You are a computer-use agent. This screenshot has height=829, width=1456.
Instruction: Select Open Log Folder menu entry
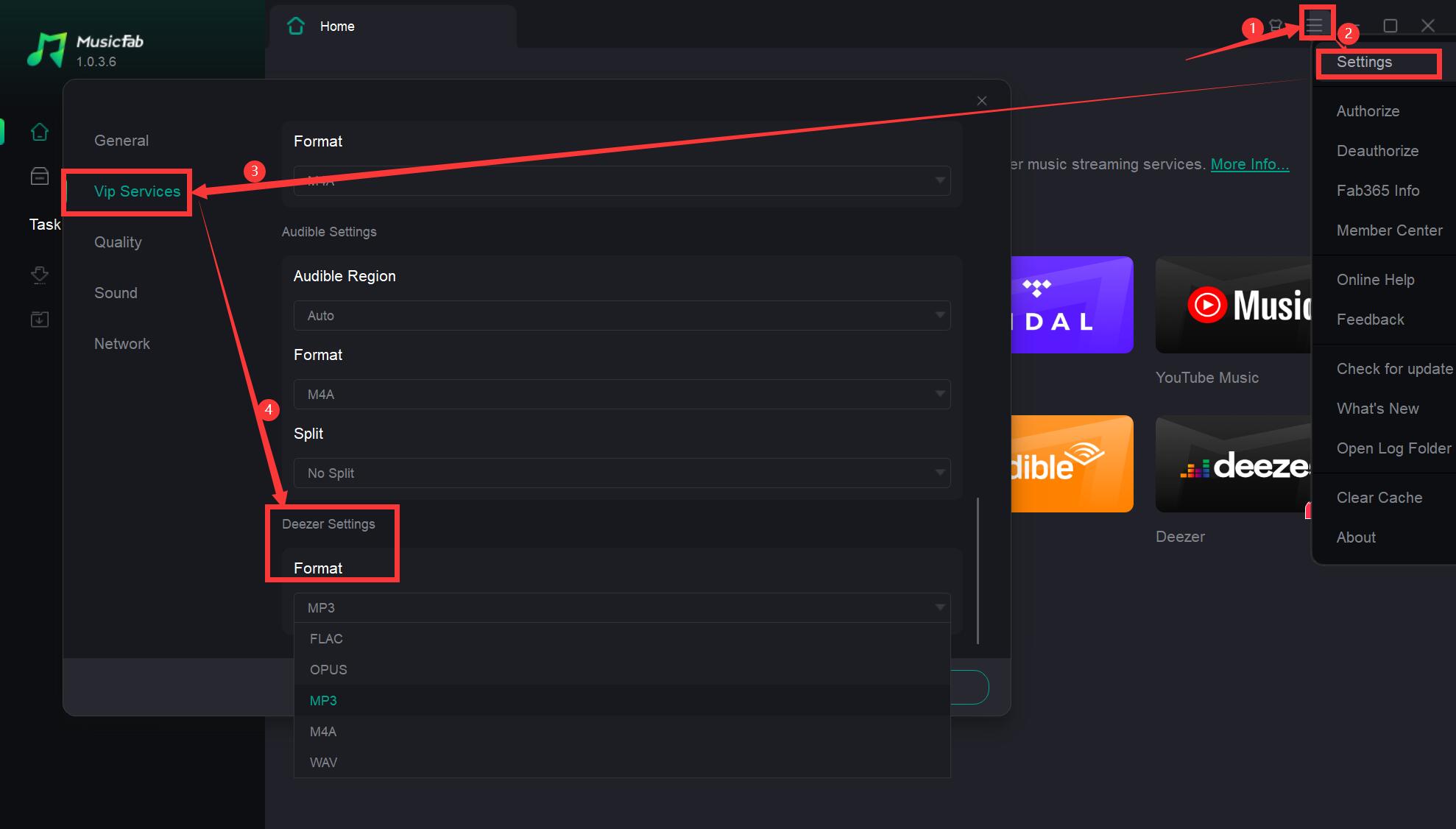coord(1393,448)
